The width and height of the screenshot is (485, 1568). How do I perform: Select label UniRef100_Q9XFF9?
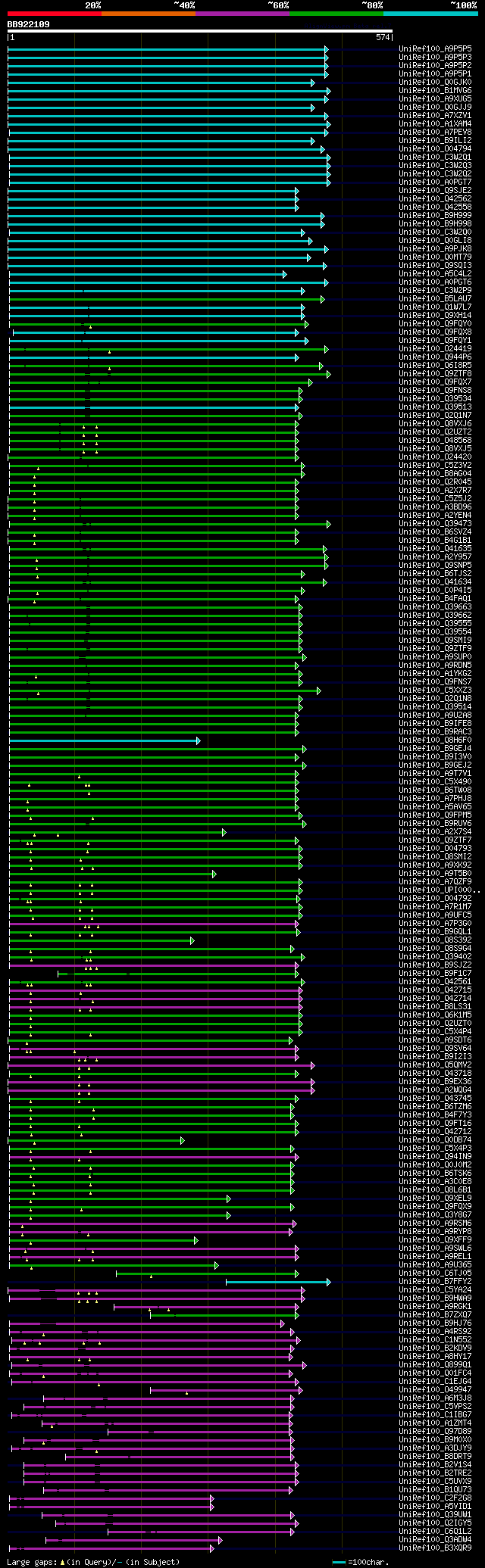click(x=435, y=1239)
